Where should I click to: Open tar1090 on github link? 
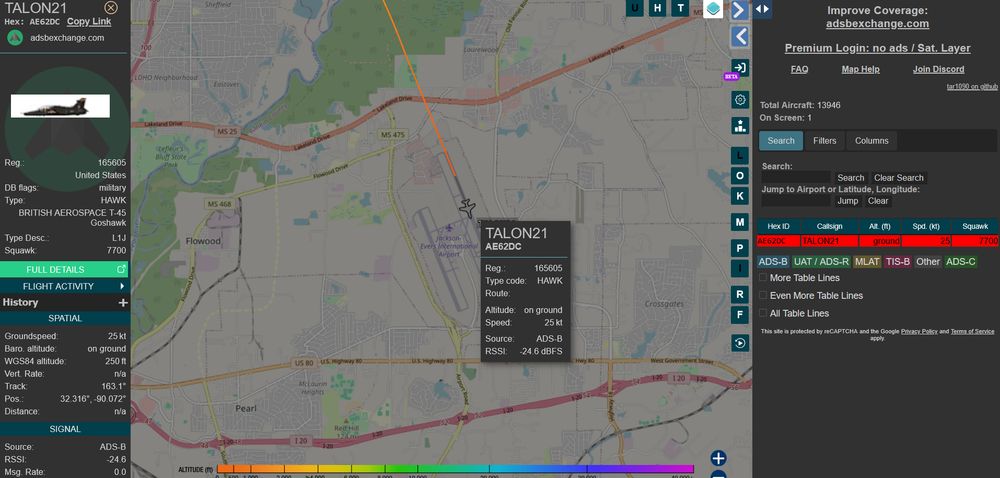click(972, 87)
